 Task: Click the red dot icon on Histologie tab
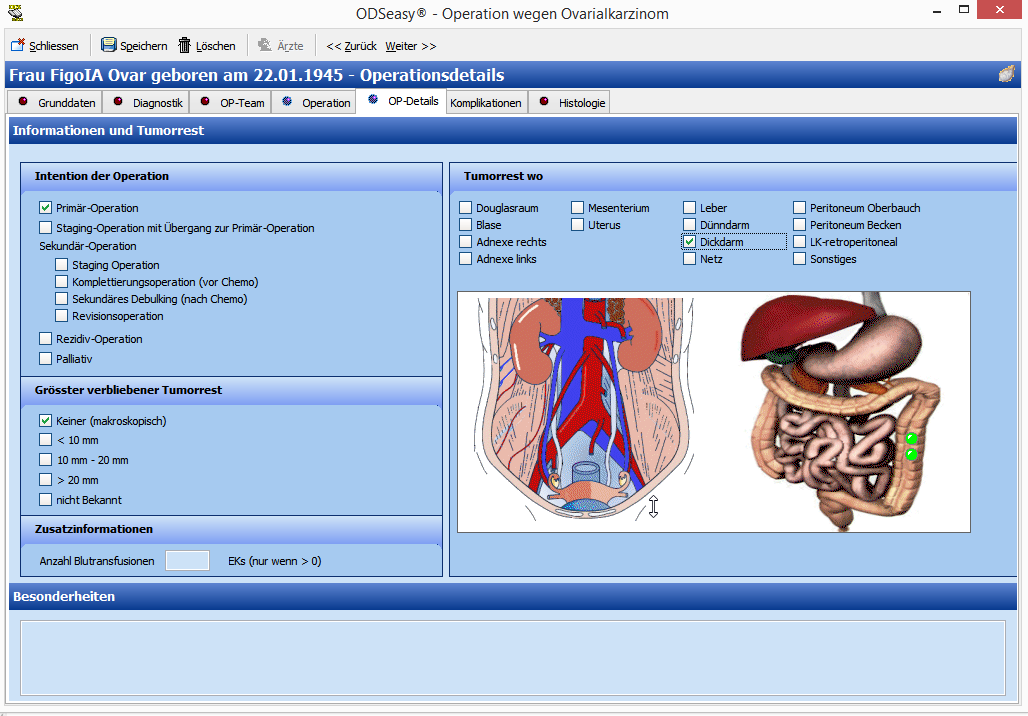(544, 102)
